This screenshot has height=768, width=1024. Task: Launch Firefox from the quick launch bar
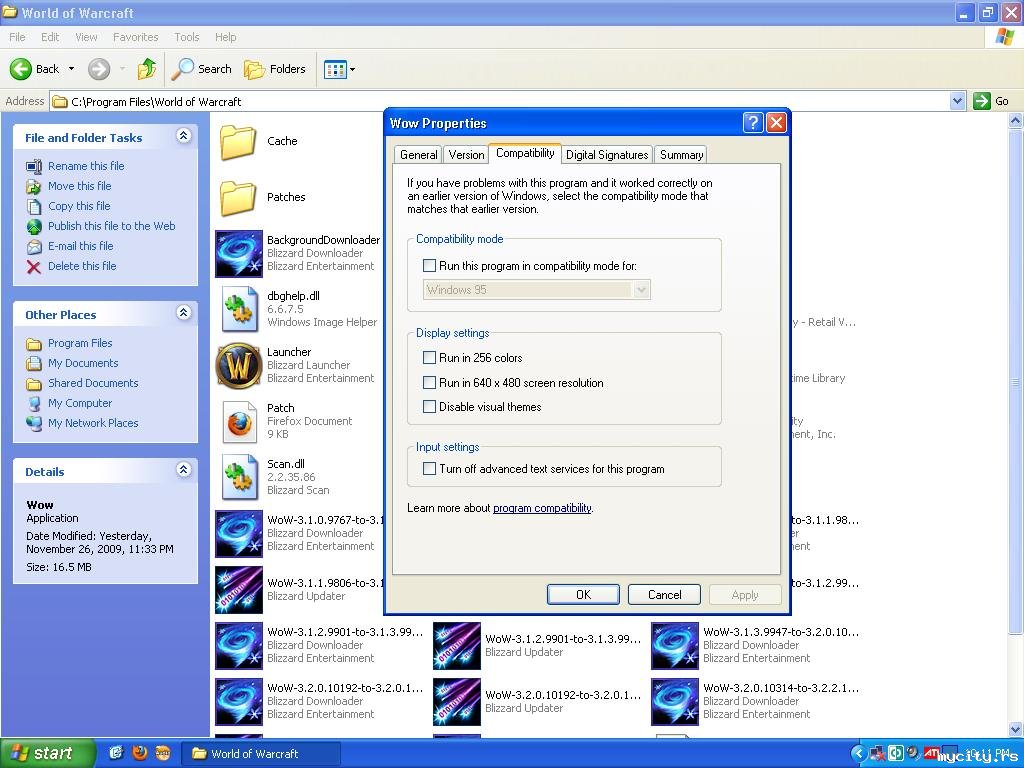pyautogui.click(x=140, y=753)
